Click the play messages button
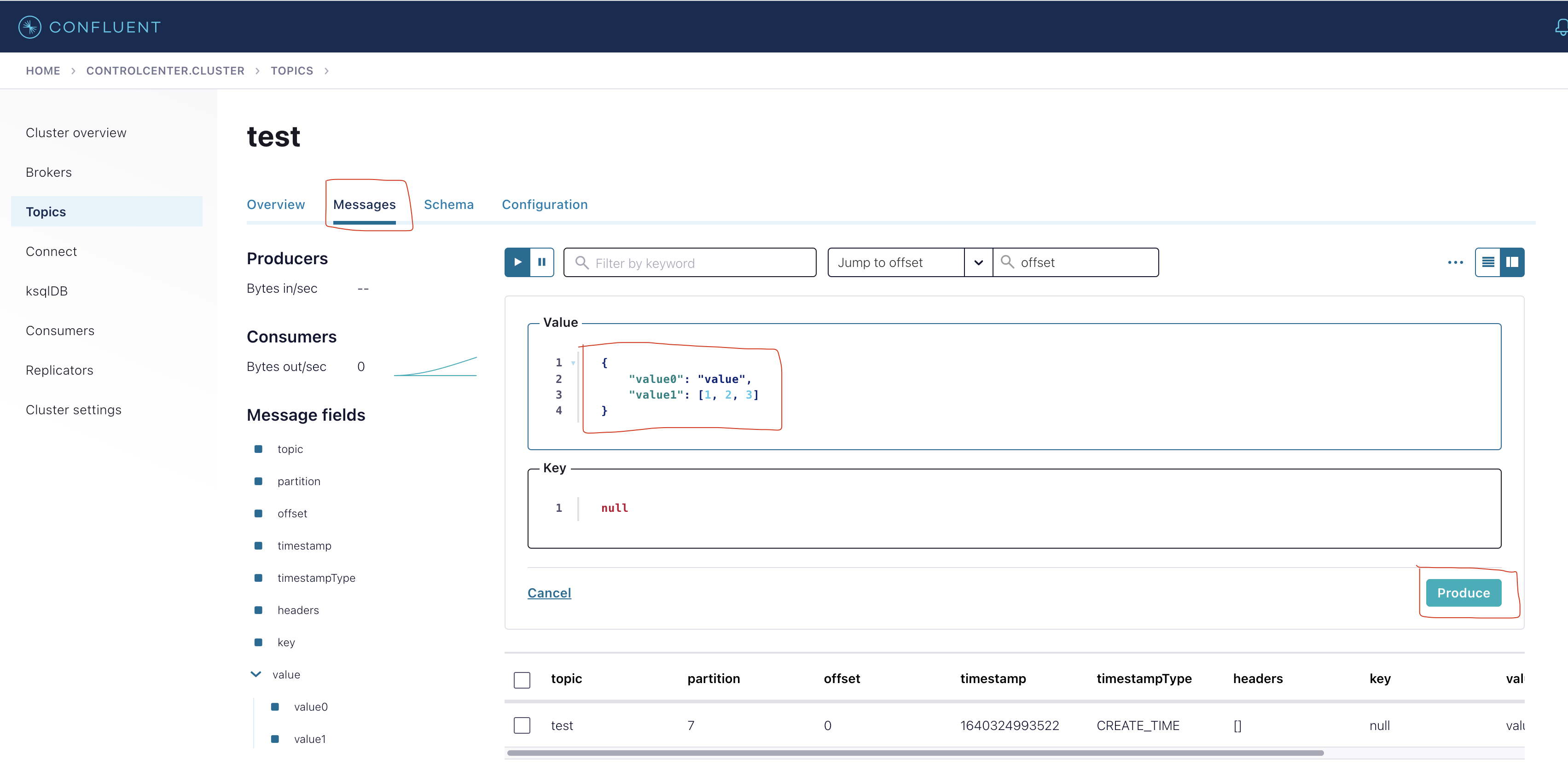The height and width of the screenshot is (765, 1568). (517, 262)
